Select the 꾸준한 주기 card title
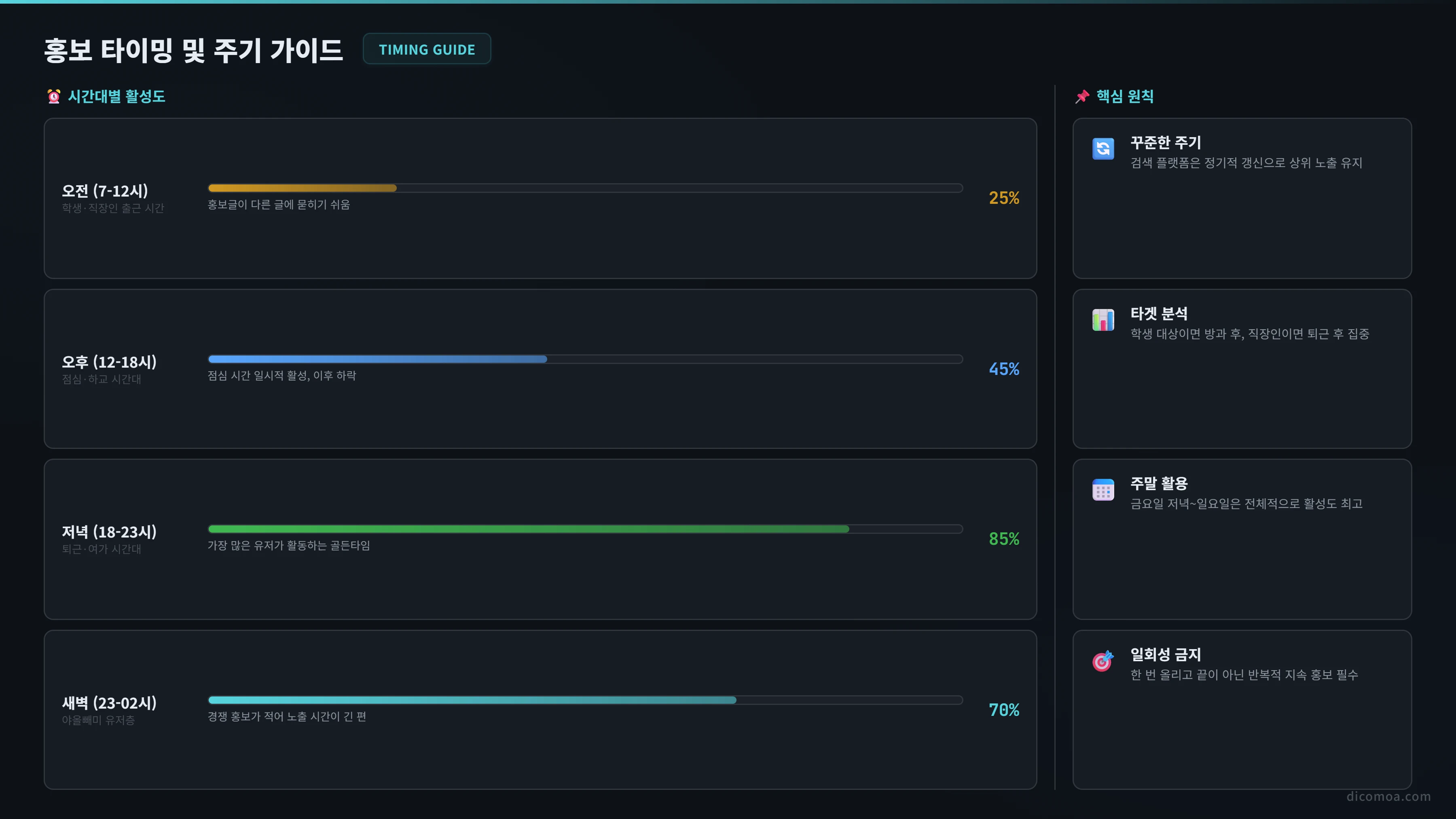 pos(1166,142)
